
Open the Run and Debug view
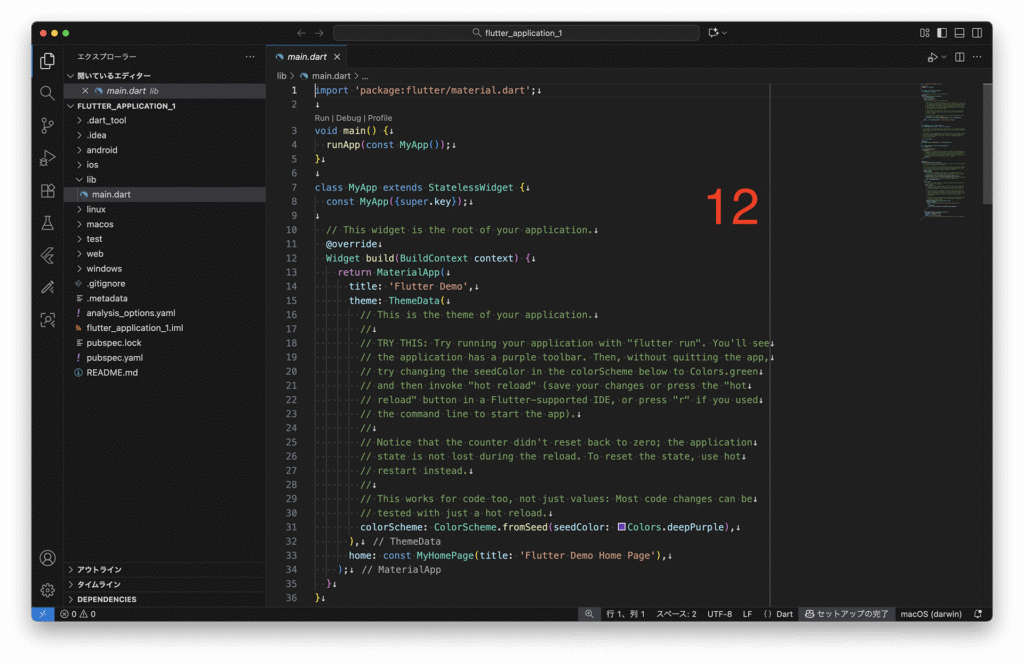[x=47, y=158]
